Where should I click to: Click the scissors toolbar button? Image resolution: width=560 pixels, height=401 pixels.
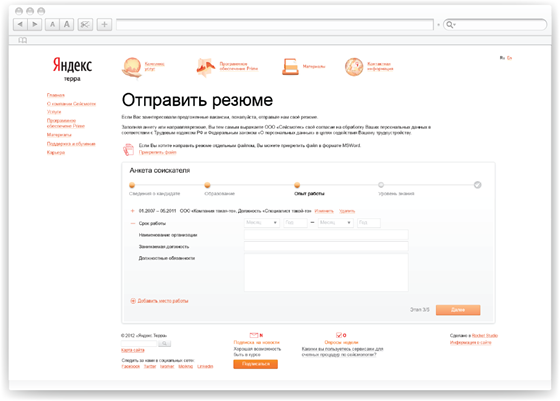85,24
